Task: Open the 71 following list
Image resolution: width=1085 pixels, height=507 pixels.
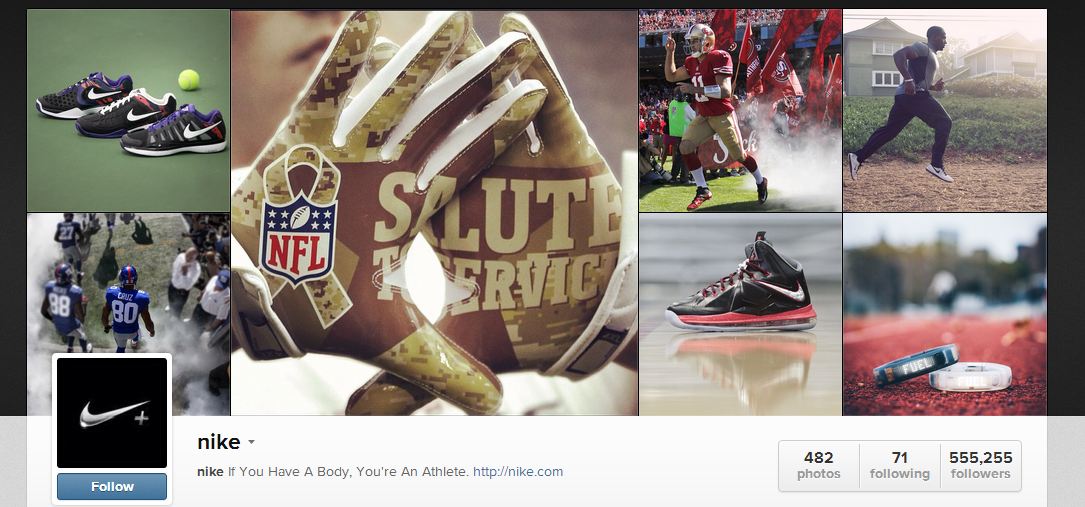Action: point(900,465)
